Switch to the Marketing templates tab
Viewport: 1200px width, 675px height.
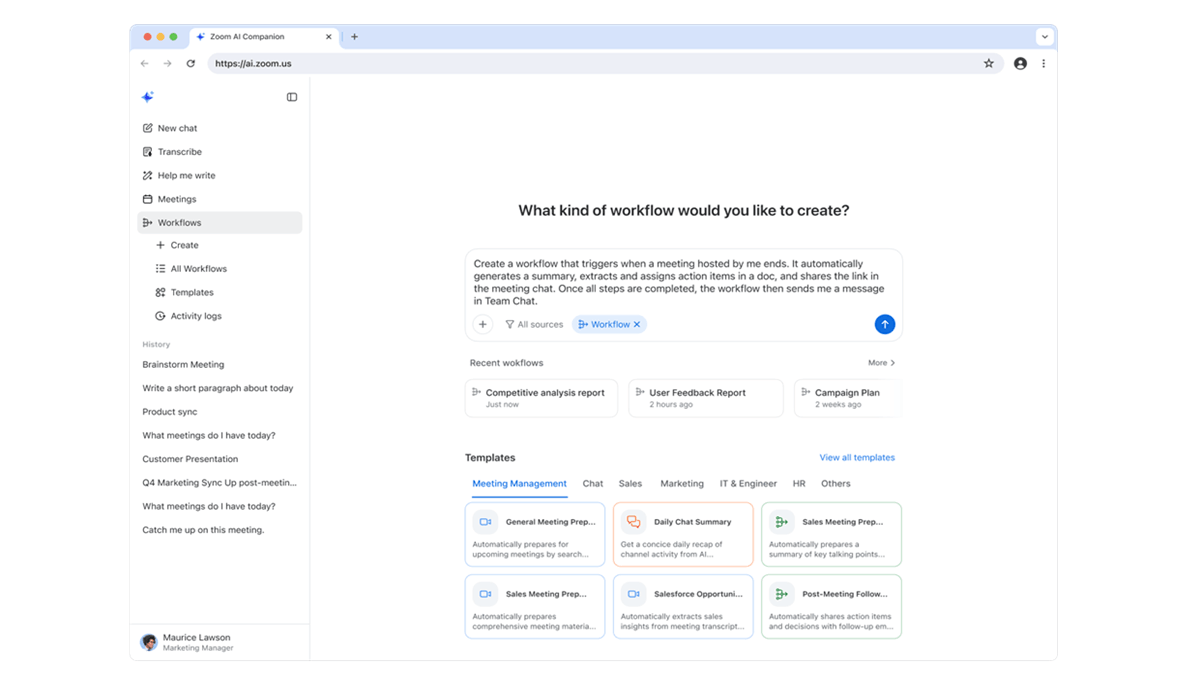682,483
